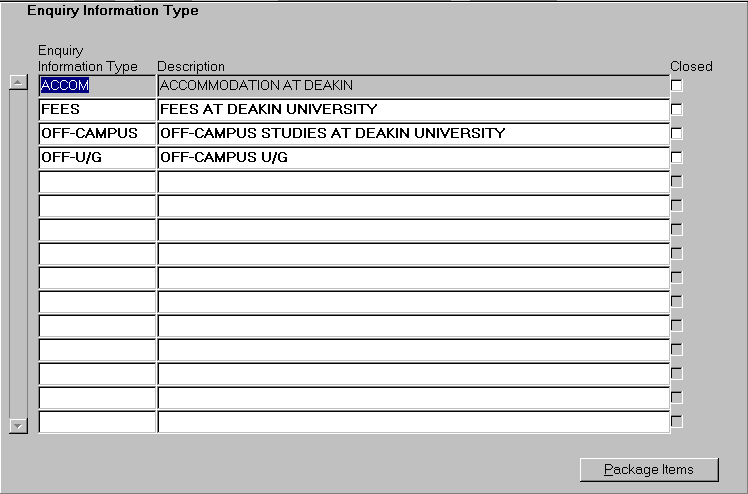Screen dimensions: 748x494
Task: Toggle Closed checkbox for ACCOM row
Action: coord(677,86)
